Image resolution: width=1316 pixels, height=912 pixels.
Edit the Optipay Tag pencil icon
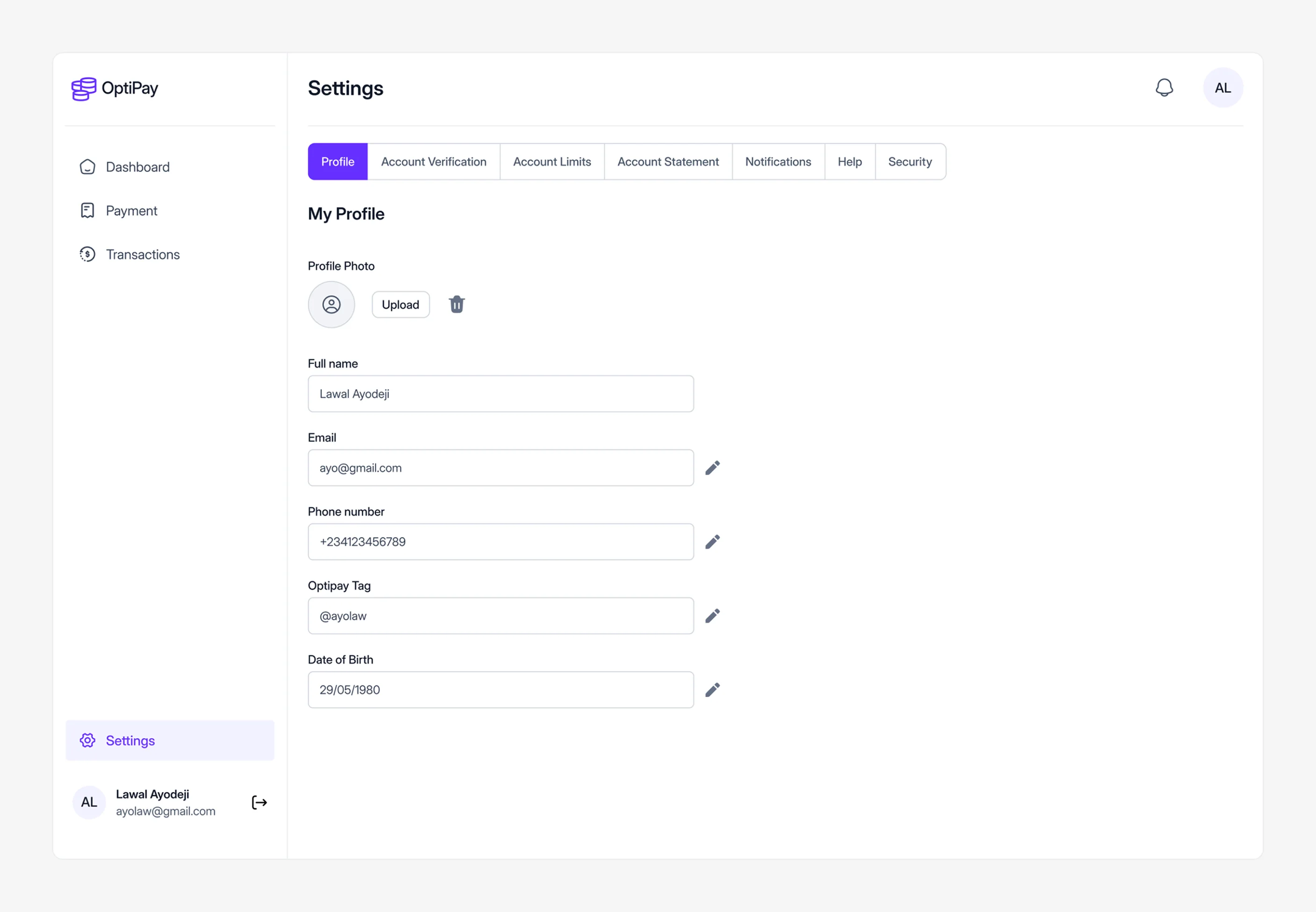click(713, 616)
